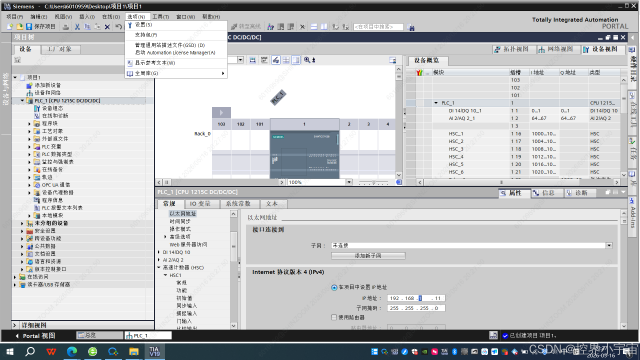
Task: Click the Save project icon in toolbar
Action: (x=29, y=27)
